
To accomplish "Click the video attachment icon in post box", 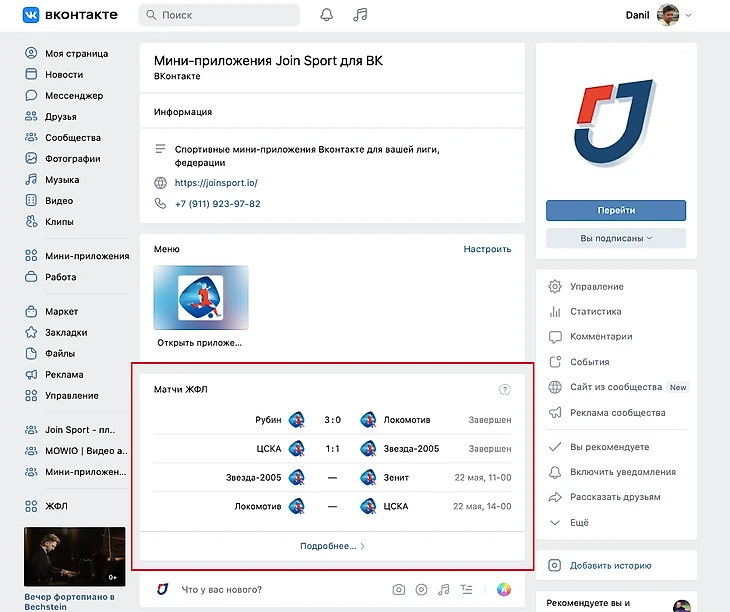I will 421,589.
